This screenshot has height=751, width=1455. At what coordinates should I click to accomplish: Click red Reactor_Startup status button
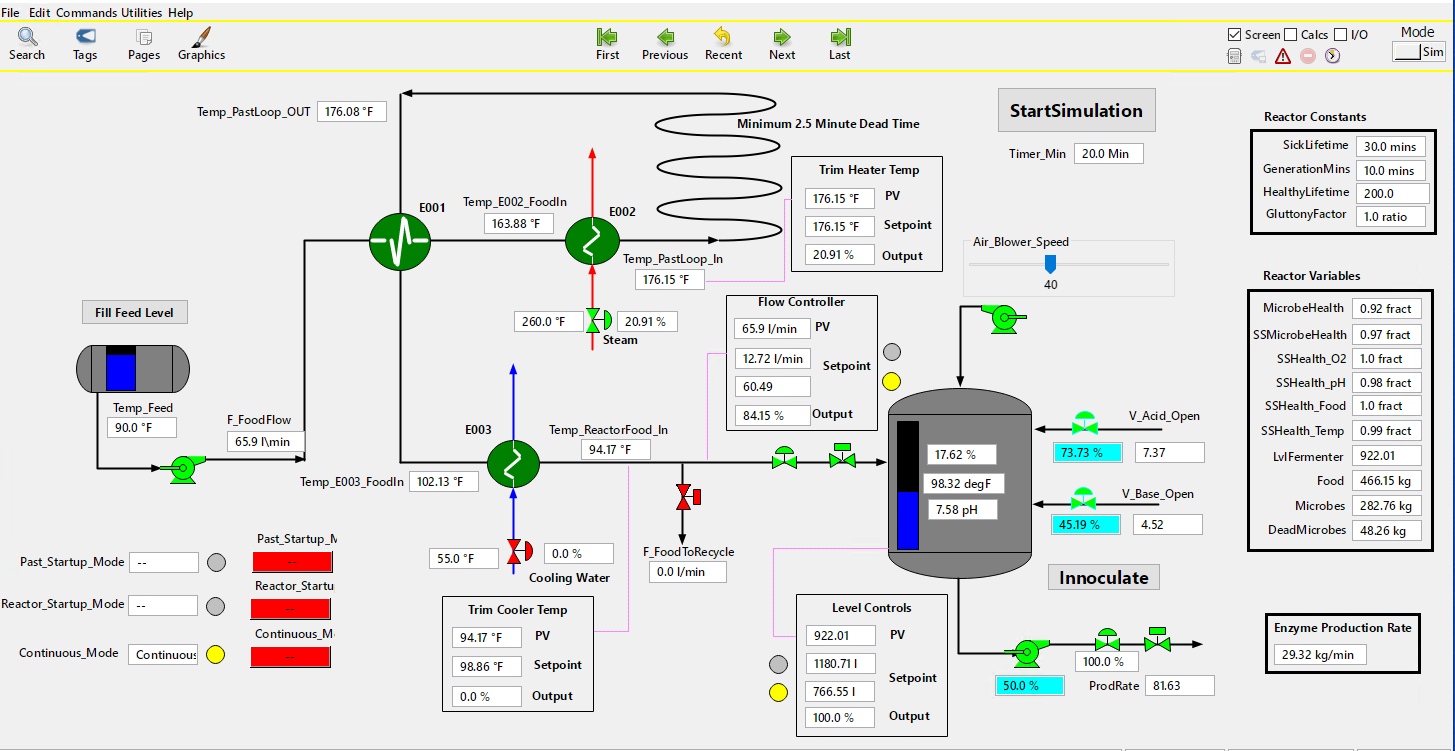pos(291,608)
